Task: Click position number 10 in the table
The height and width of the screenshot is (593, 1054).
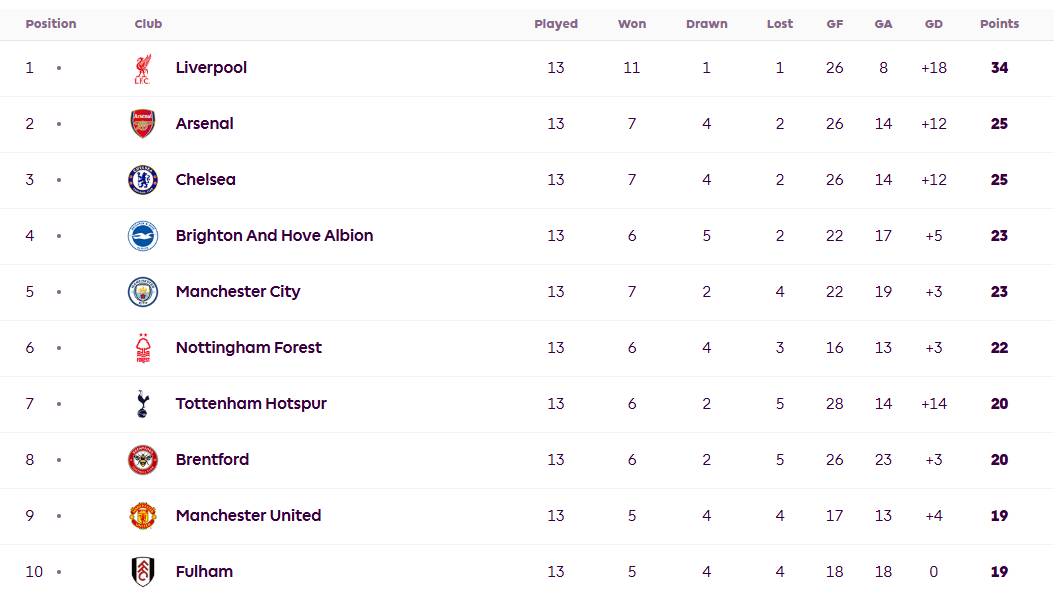Action: pos(34,572)
